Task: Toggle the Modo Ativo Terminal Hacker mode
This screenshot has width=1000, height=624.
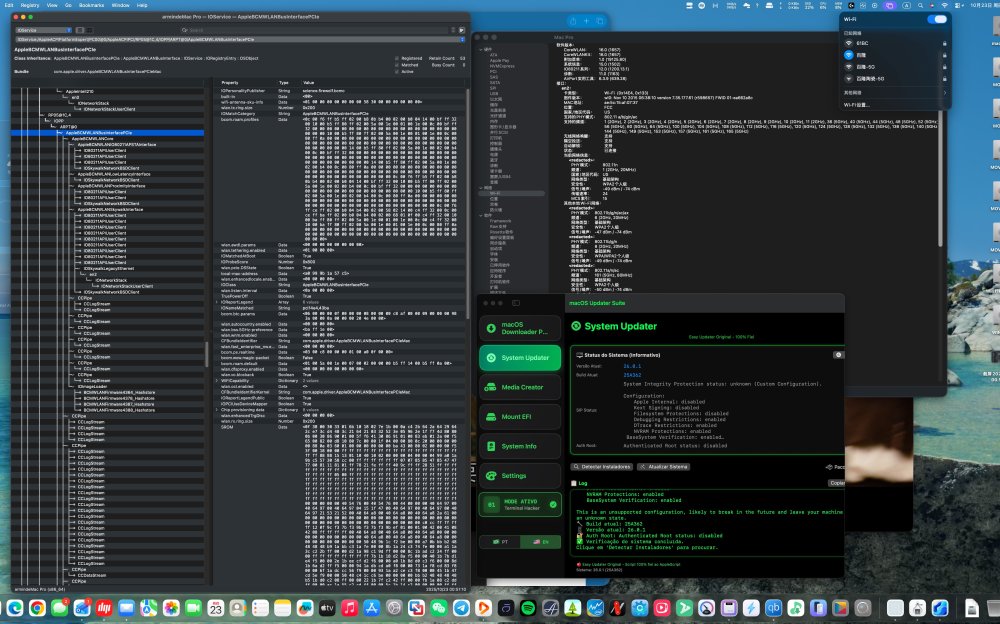Action: coord(520,504)
